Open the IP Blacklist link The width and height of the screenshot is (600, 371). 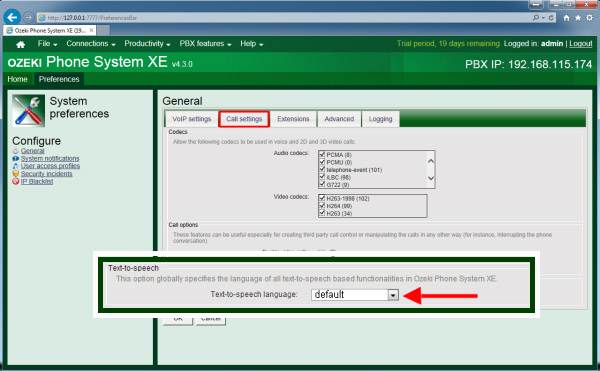pos(37,181)
